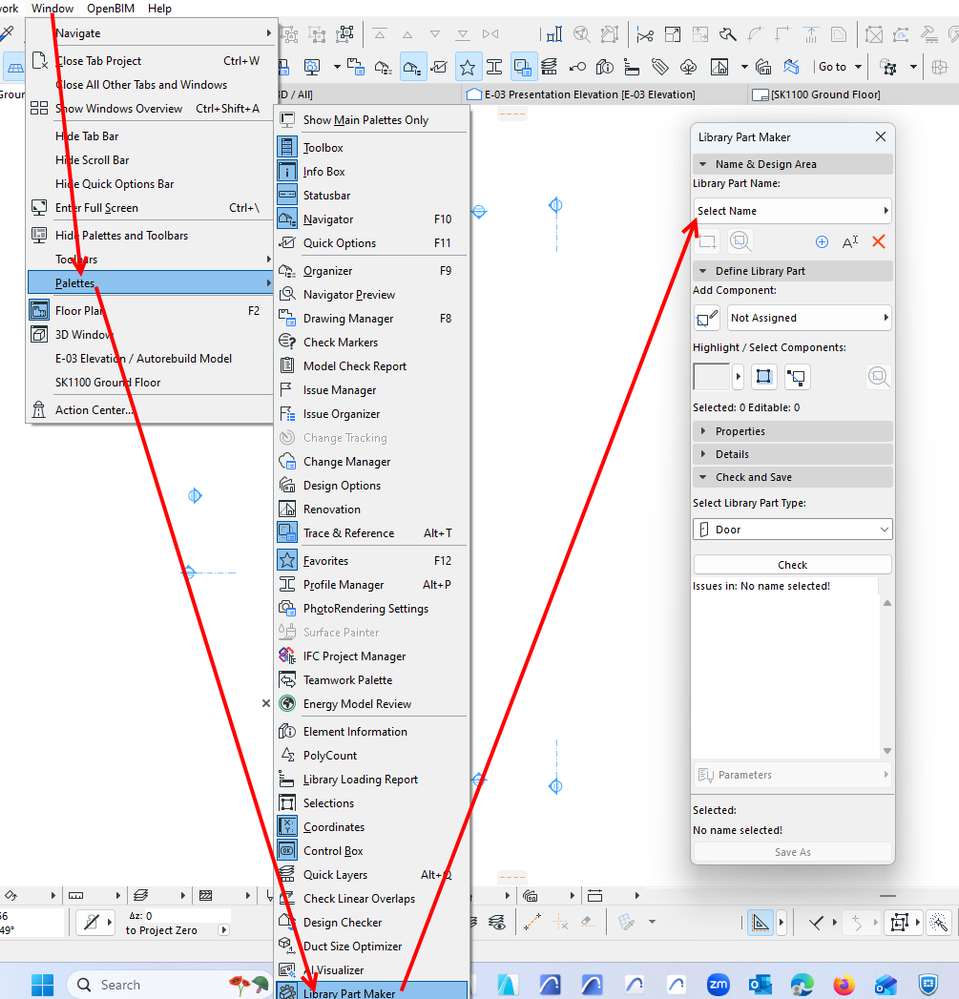The height and width of the screenshot is (999, 959).
Task: Choose Library Part Maker in Palettes
Action: tap(372, 991)
